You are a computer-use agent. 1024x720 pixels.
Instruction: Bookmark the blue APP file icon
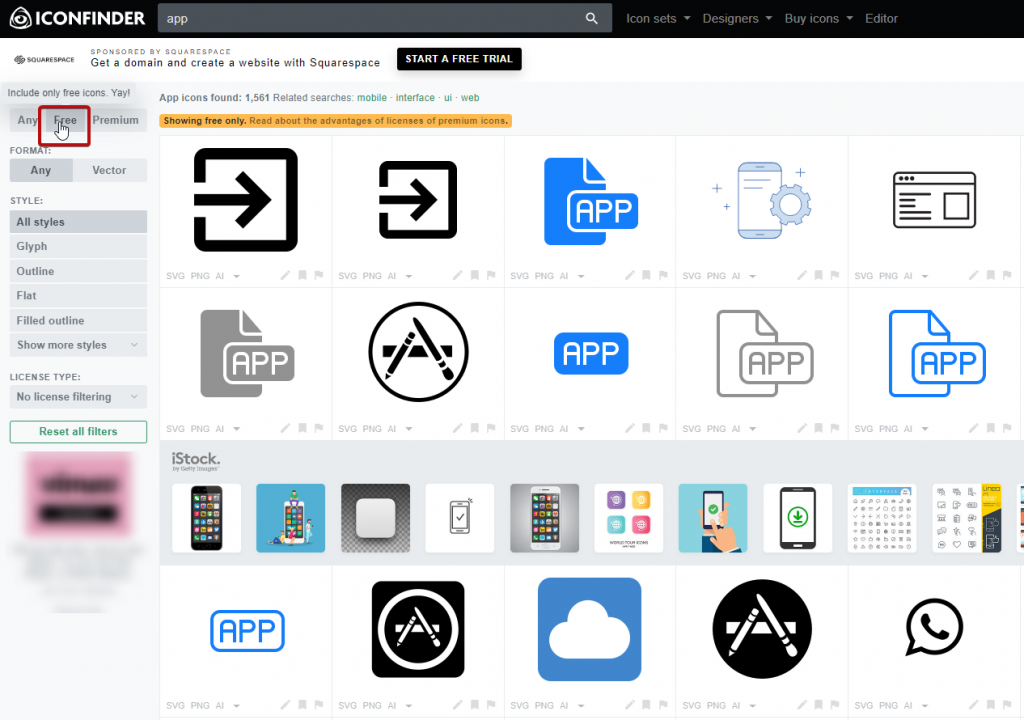pos(645,275)
